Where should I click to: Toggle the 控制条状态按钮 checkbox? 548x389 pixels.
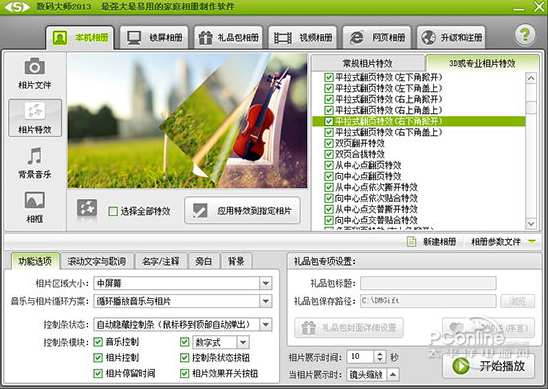[x=184, y=358]
